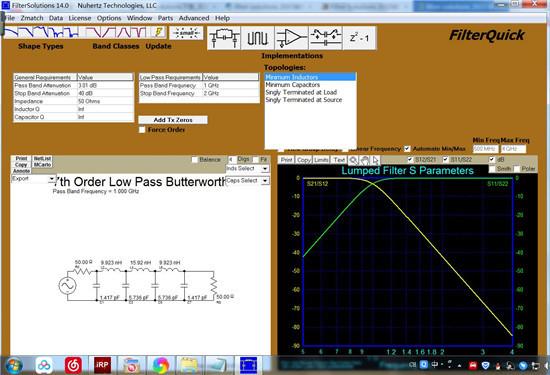Click the Pass Band Frequency value field
Viewport: 550px width, 375px height.
pos(231,85)
